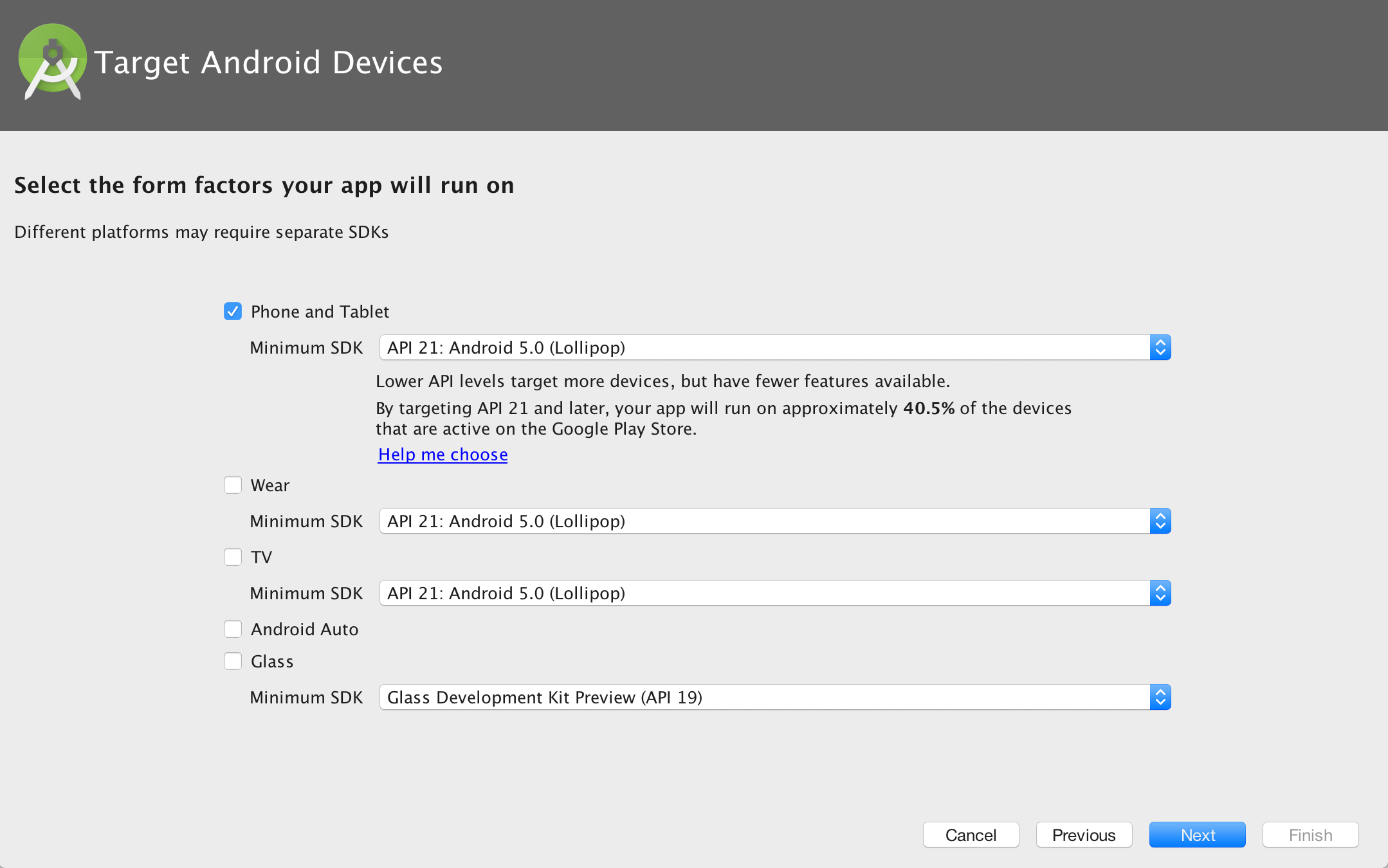This screenshot has height=868, width=1388.
Task: Go back with the Previous button
Action: pyautogui.click(x=1084, y=835)
